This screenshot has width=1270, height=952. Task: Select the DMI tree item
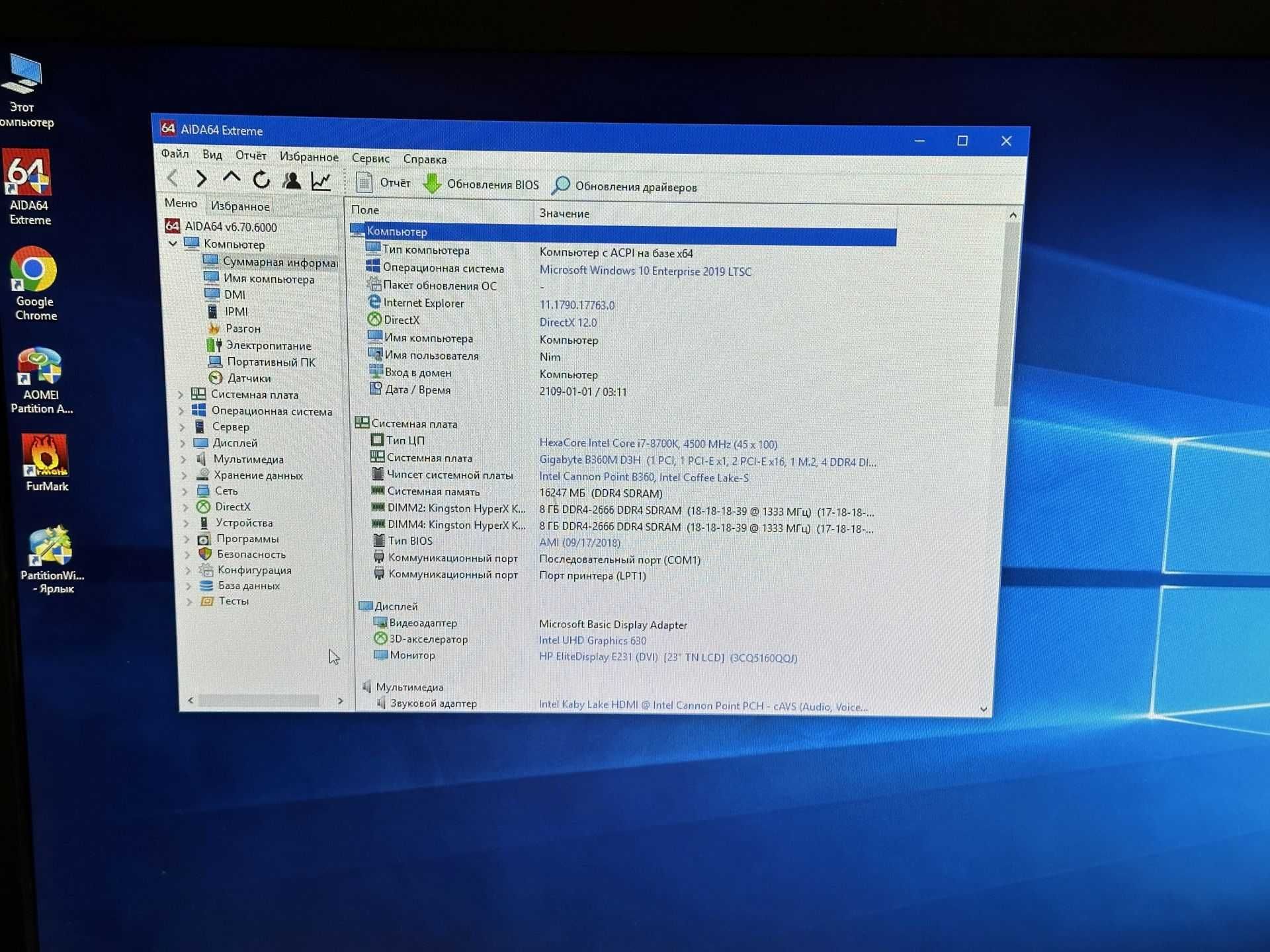click(x=225, y=294)
